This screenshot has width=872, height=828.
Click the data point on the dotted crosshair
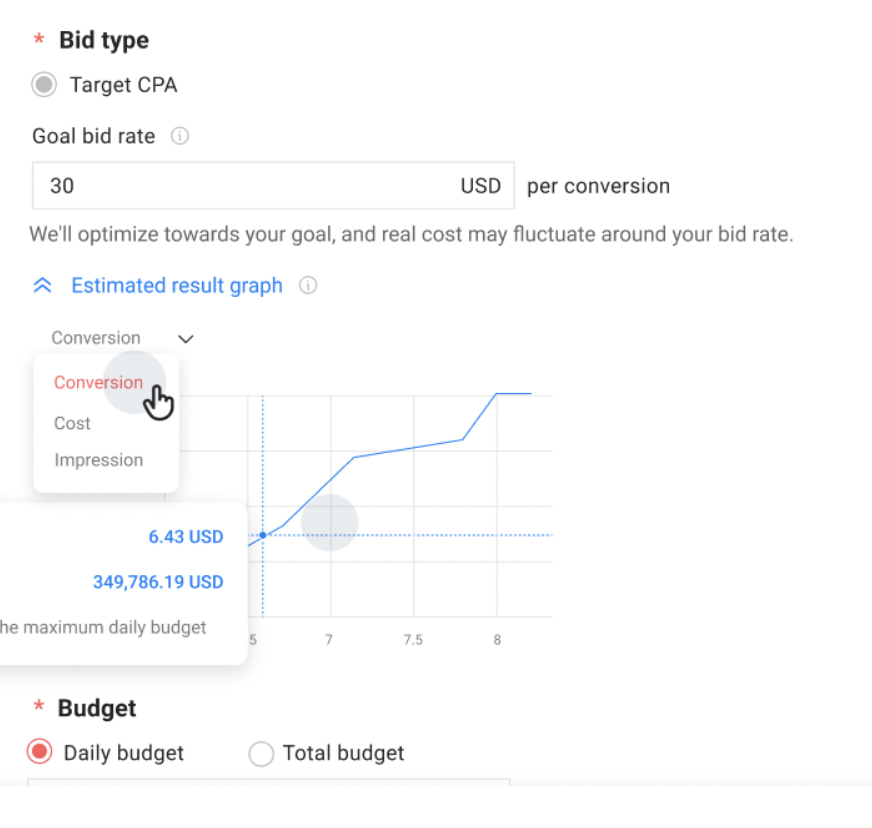[261, 536]
